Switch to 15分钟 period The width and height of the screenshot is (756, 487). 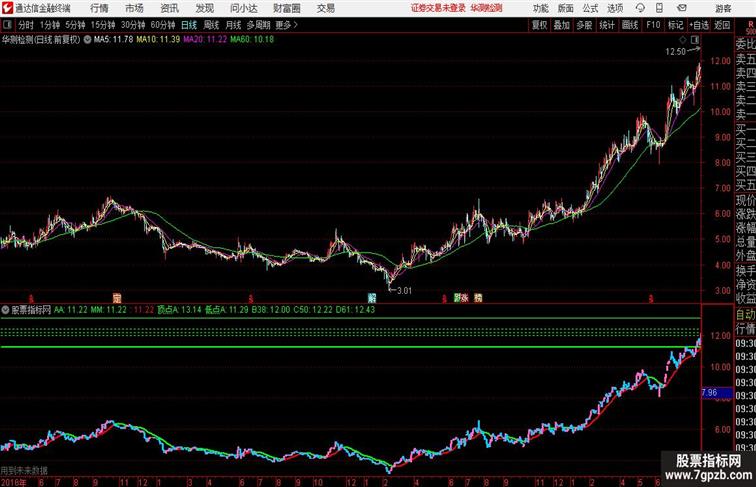(x=103, y=25)
